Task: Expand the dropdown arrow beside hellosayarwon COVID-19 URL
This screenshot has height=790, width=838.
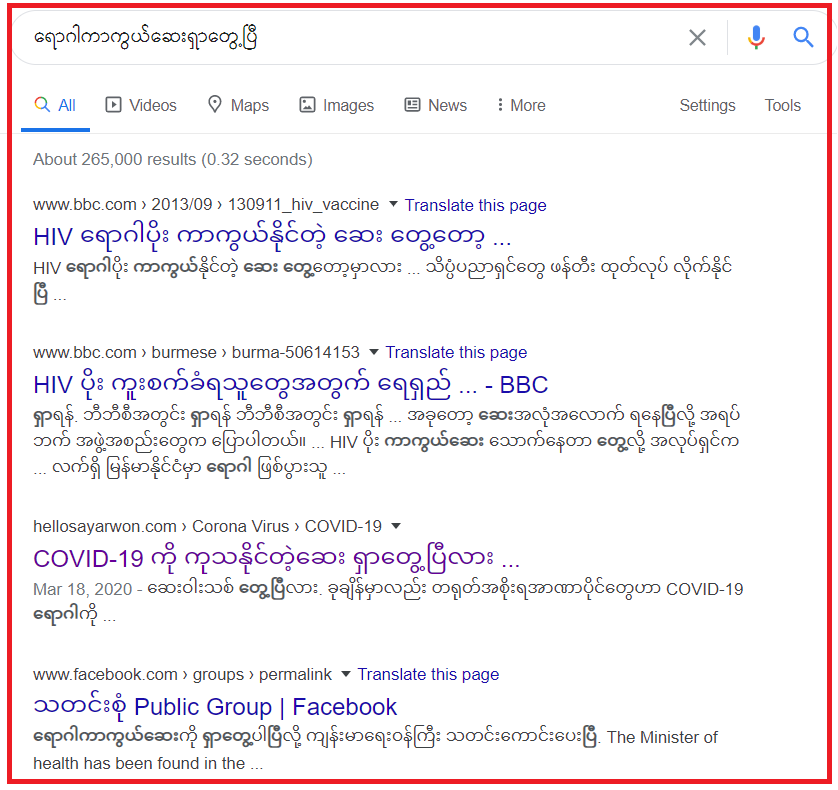Action: tap(396, 526)
